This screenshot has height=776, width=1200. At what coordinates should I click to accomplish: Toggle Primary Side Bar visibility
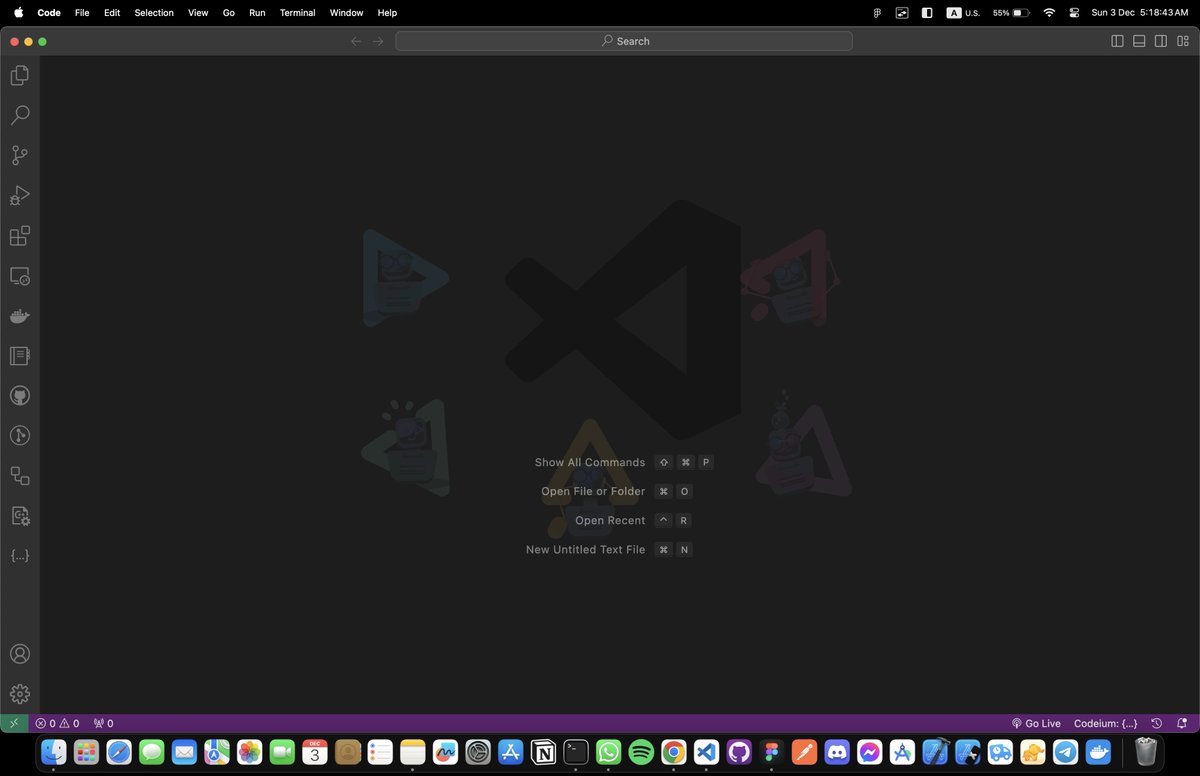1117,41
